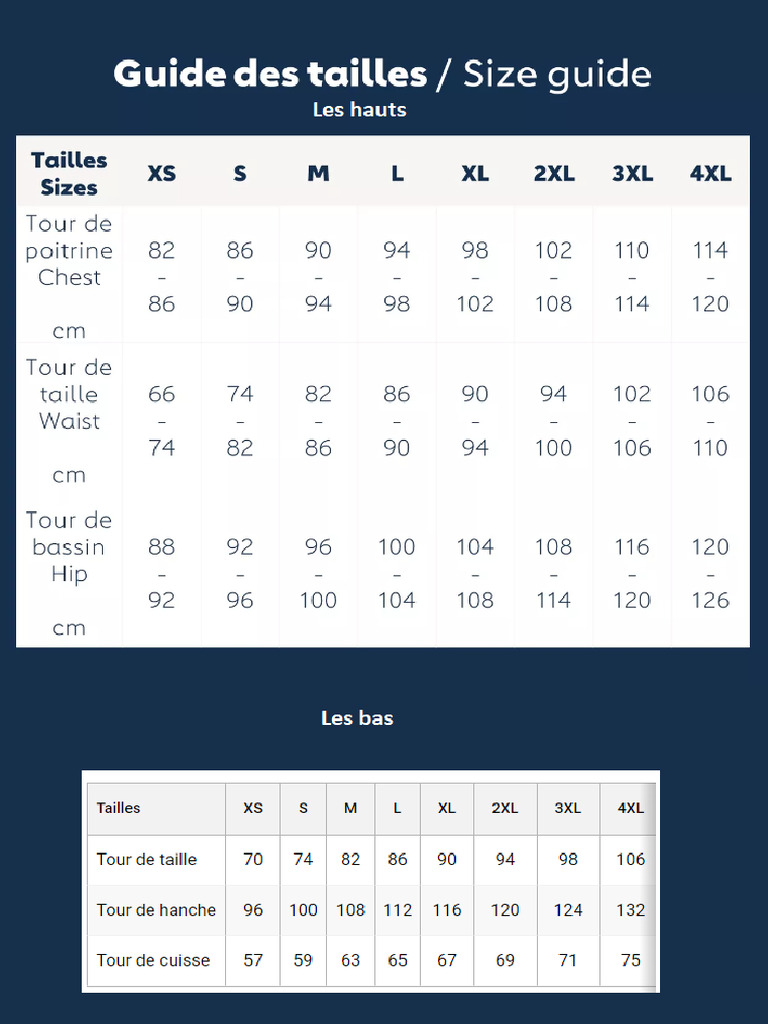Click the waist range 66 - 74 for XS
Image resolution: width=768 pixels, height=1024 pixels.
click(x=161, y=421)
